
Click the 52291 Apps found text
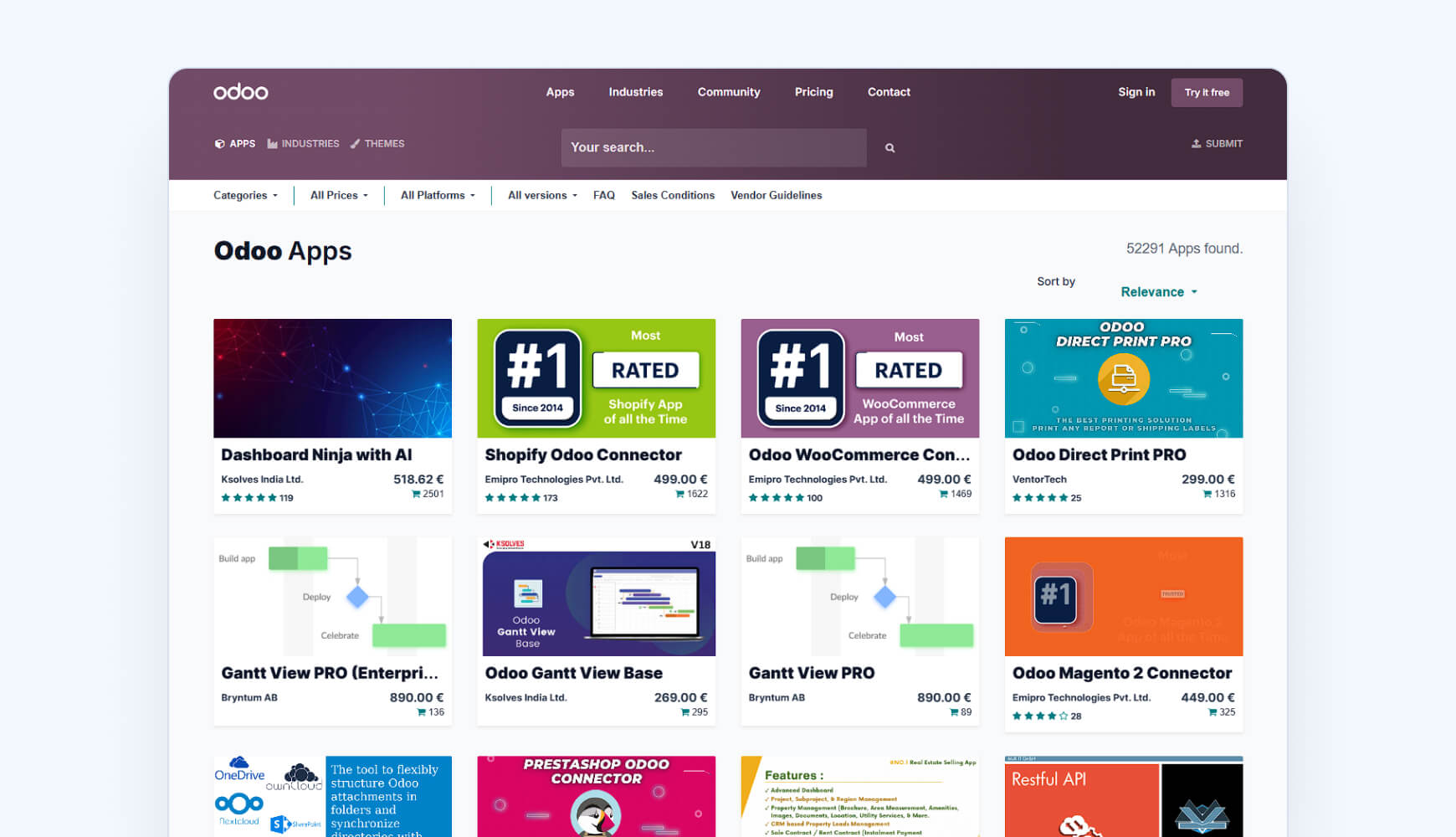pyautogui.click(x=1184, y=249)
